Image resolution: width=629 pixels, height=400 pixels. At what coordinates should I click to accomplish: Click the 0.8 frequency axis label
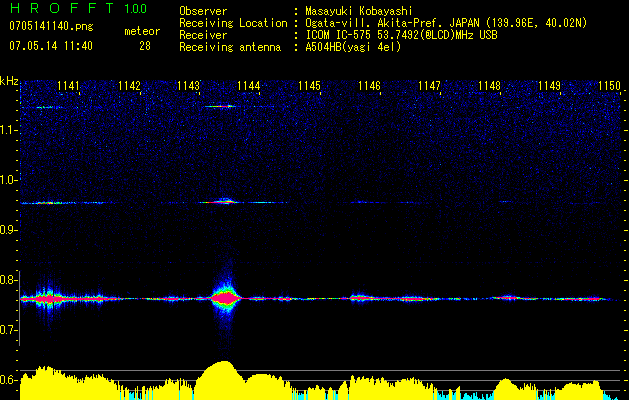coord(9,280)
